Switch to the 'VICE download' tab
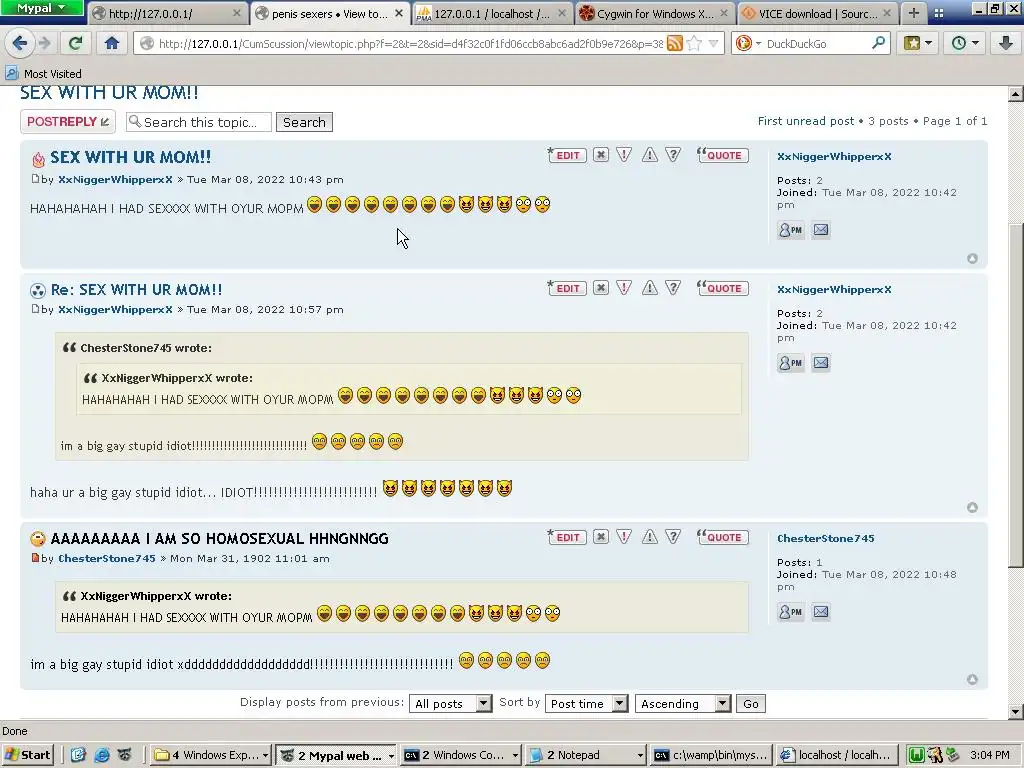The width and height of the screenshot is (1024, 768). pos(816,13)
